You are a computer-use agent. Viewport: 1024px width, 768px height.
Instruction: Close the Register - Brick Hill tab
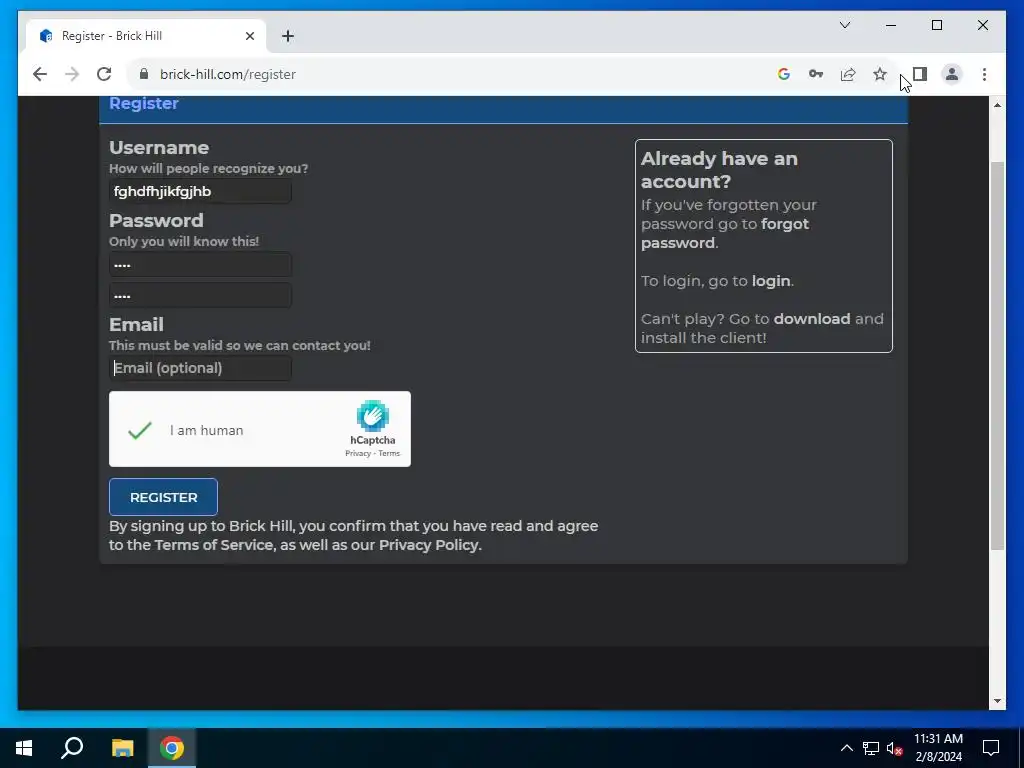click(249, 36)
